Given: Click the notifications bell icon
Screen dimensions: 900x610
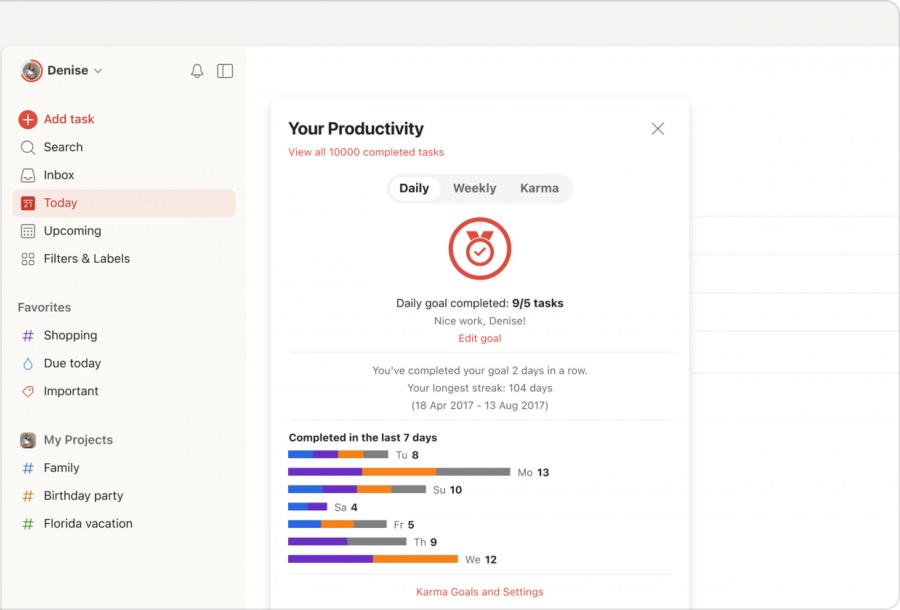Looking at the screenshot, I should click(197, 70).
